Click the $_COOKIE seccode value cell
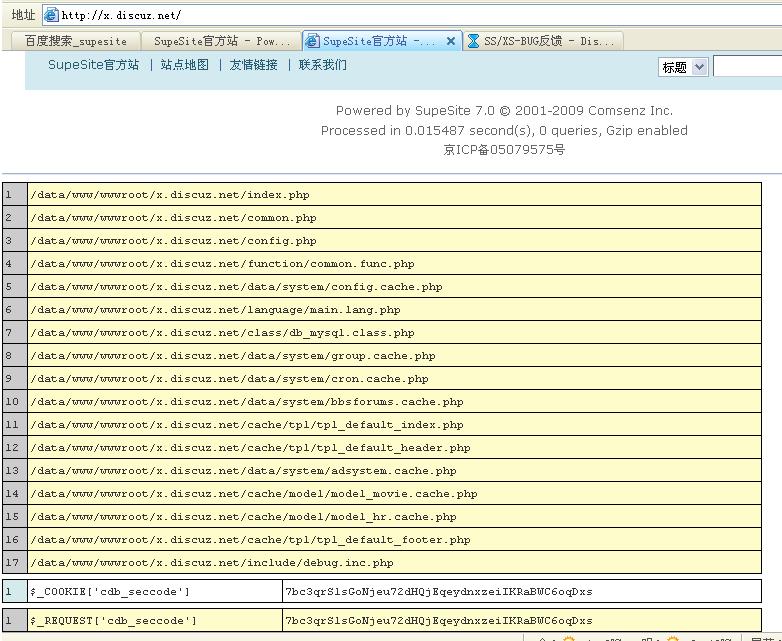Viewport: 782px width, 641px height. click(522, 592)
